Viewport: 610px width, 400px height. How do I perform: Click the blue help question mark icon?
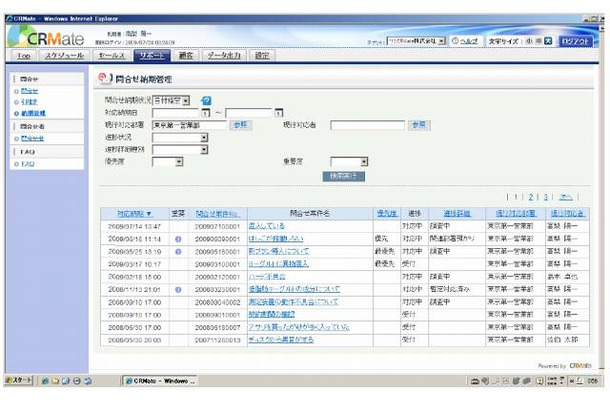(x=206, y=101)
